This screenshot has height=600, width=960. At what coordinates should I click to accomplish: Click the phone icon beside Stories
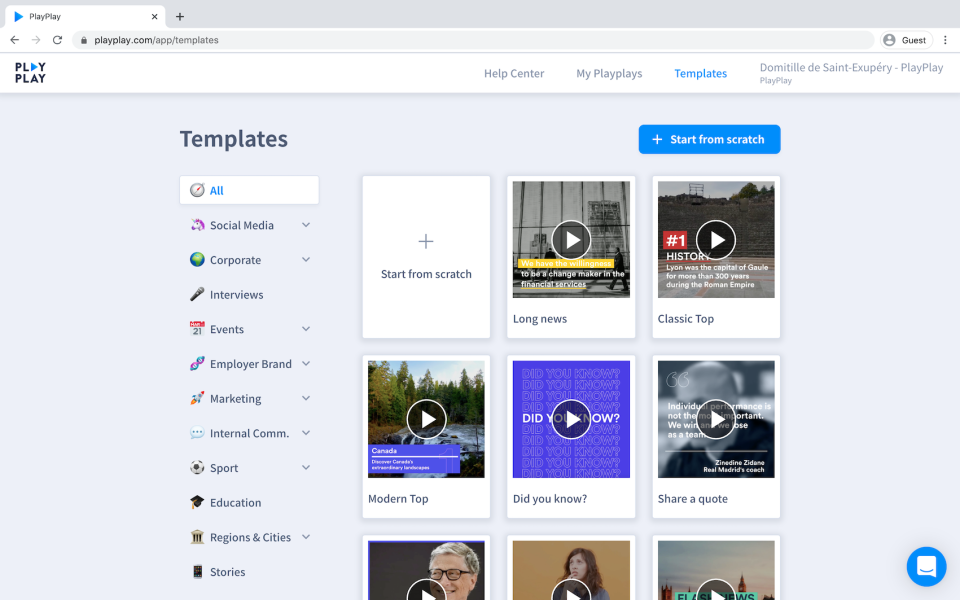(197, 572)
